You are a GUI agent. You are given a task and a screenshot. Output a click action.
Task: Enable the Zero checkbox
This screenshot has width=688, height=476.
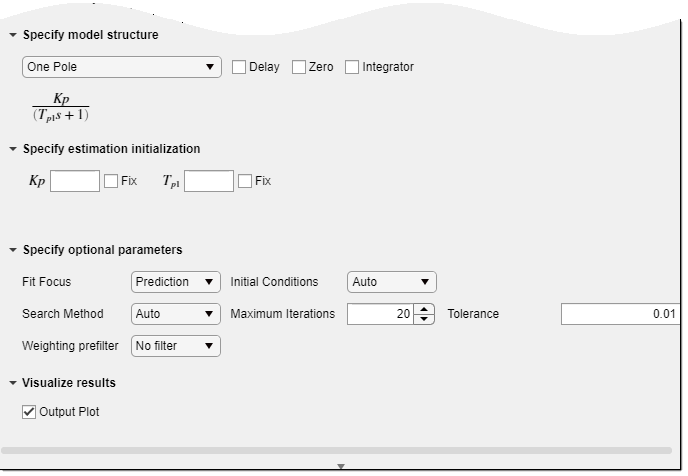[299, 67]
